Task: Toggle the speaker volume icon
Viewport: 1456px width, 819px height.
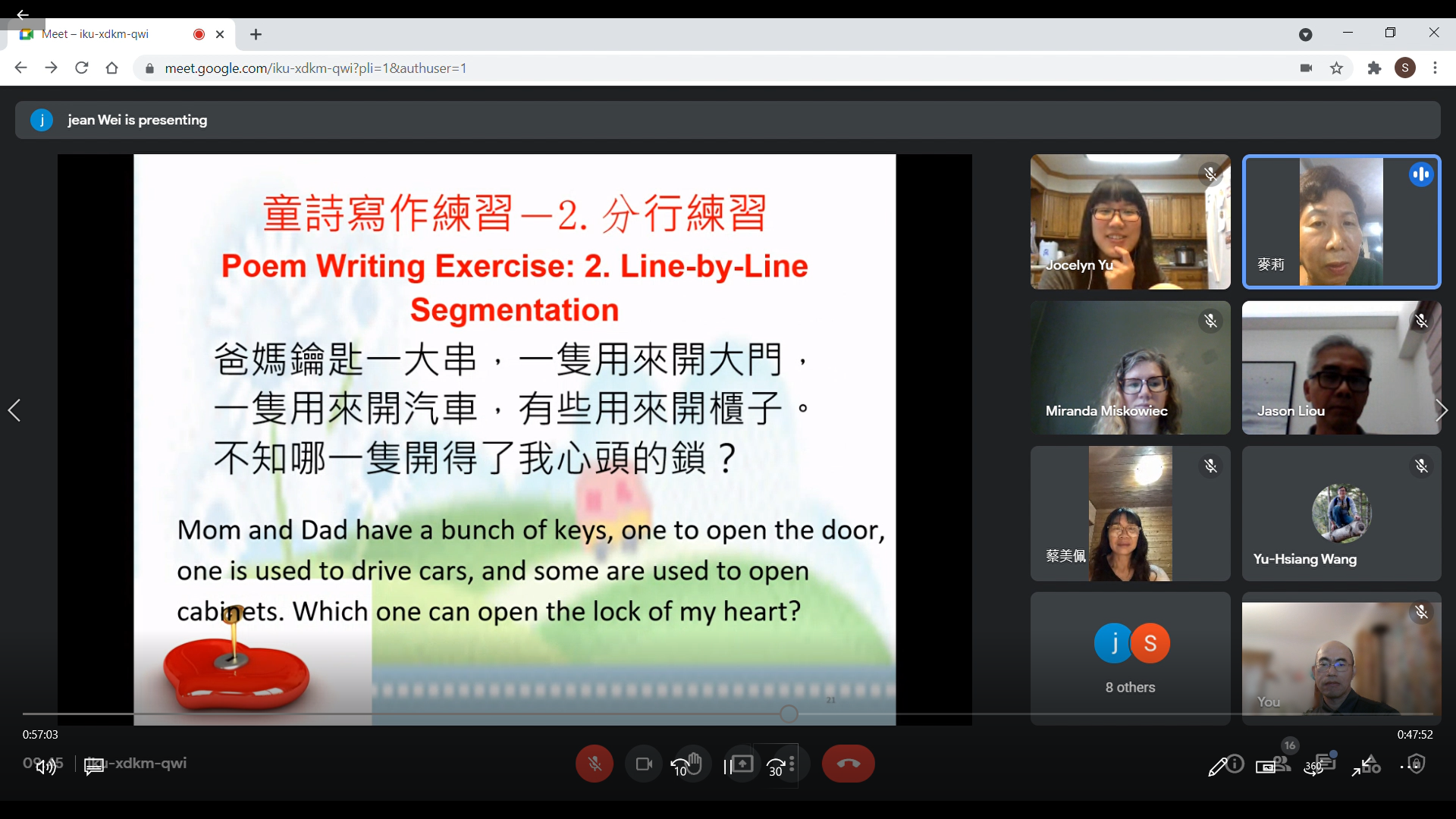Action: [x=44, y=767]
